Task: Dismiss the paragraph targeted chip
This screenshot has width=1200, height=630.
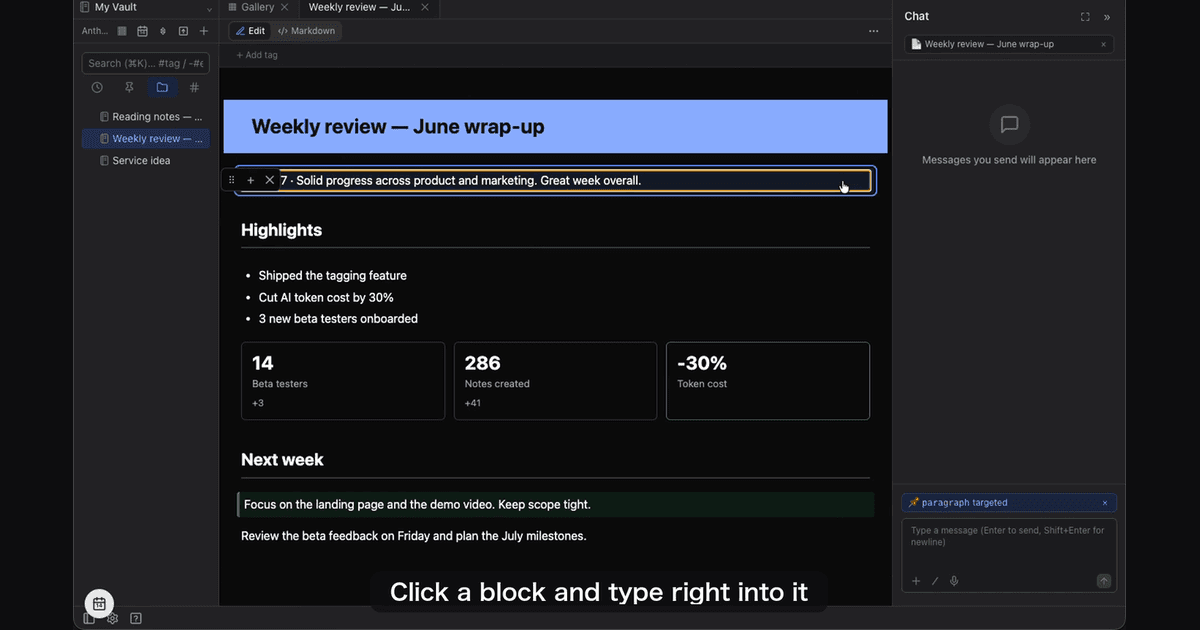Action: tap(1105, 503)
